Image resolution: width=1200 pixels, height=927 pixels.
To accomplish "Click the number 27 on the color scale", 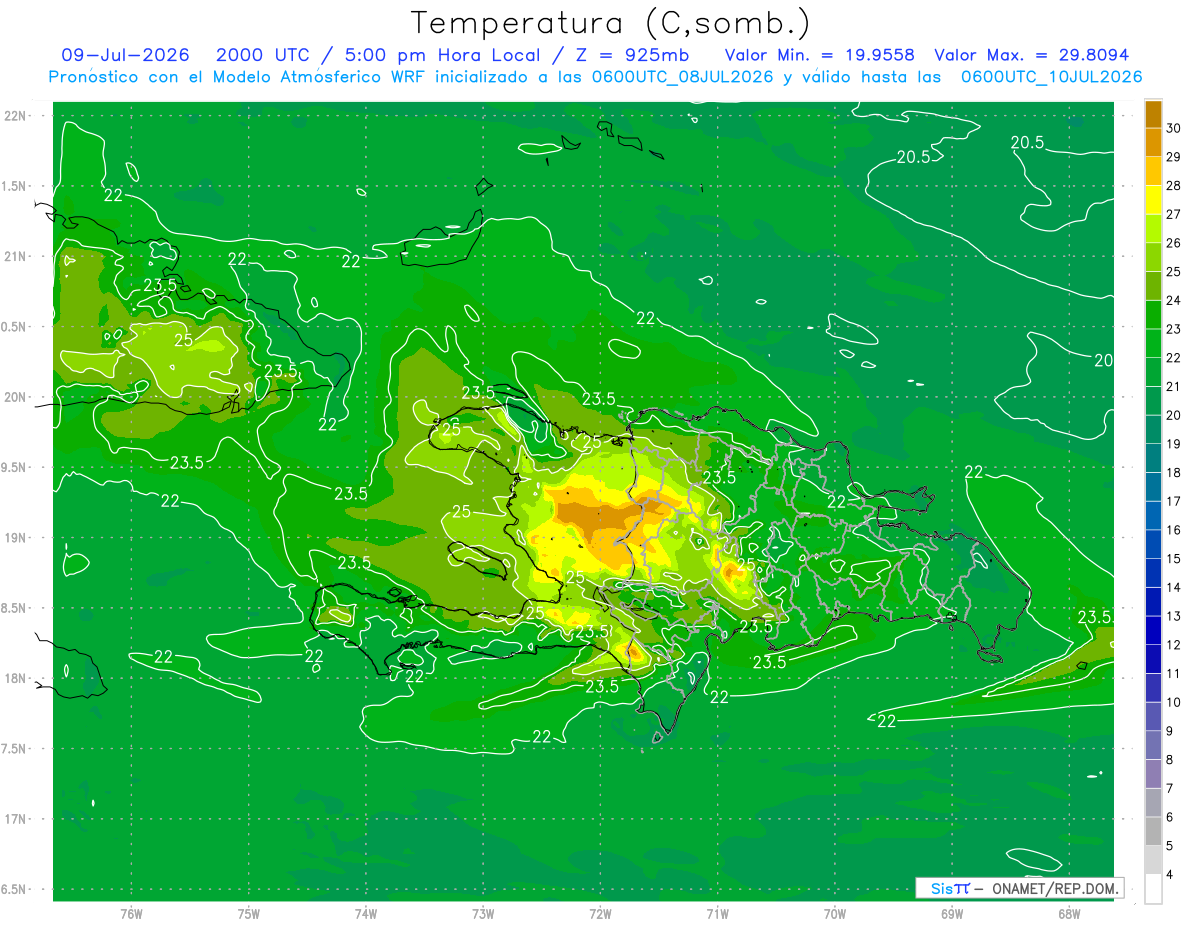I will pyautogui.click(x=1174, y=214).
